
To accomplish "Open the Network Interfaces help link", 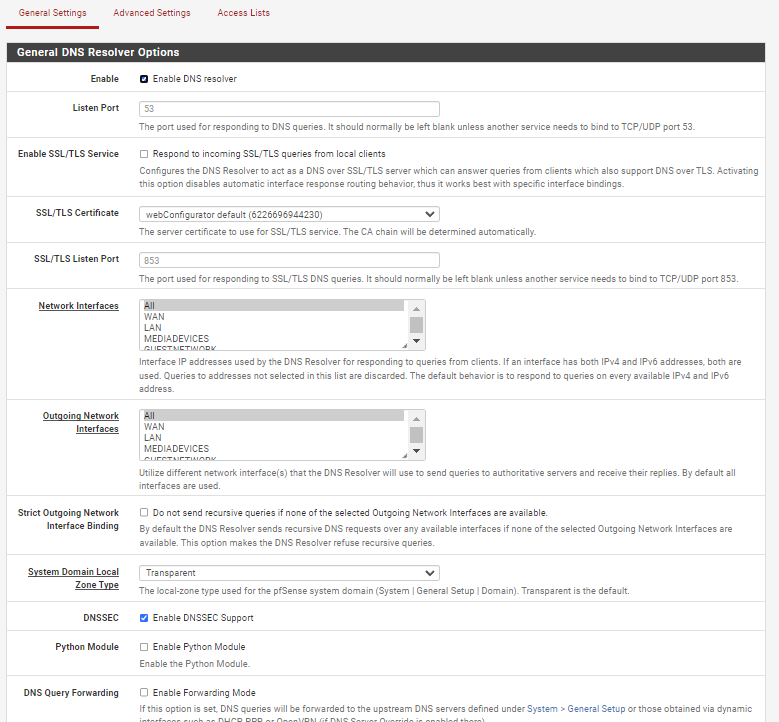I will point(78,306).
